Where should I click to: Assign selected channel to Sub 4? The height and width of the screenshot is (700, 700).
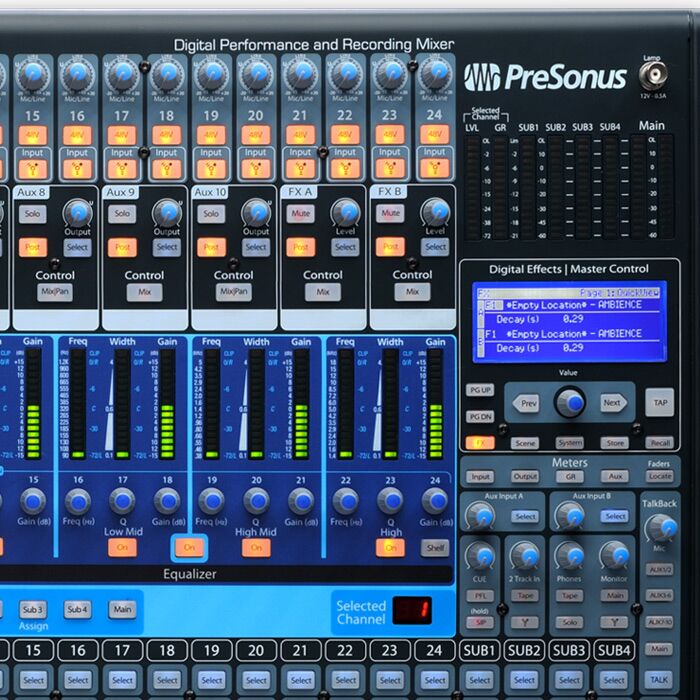click(77, 609)
